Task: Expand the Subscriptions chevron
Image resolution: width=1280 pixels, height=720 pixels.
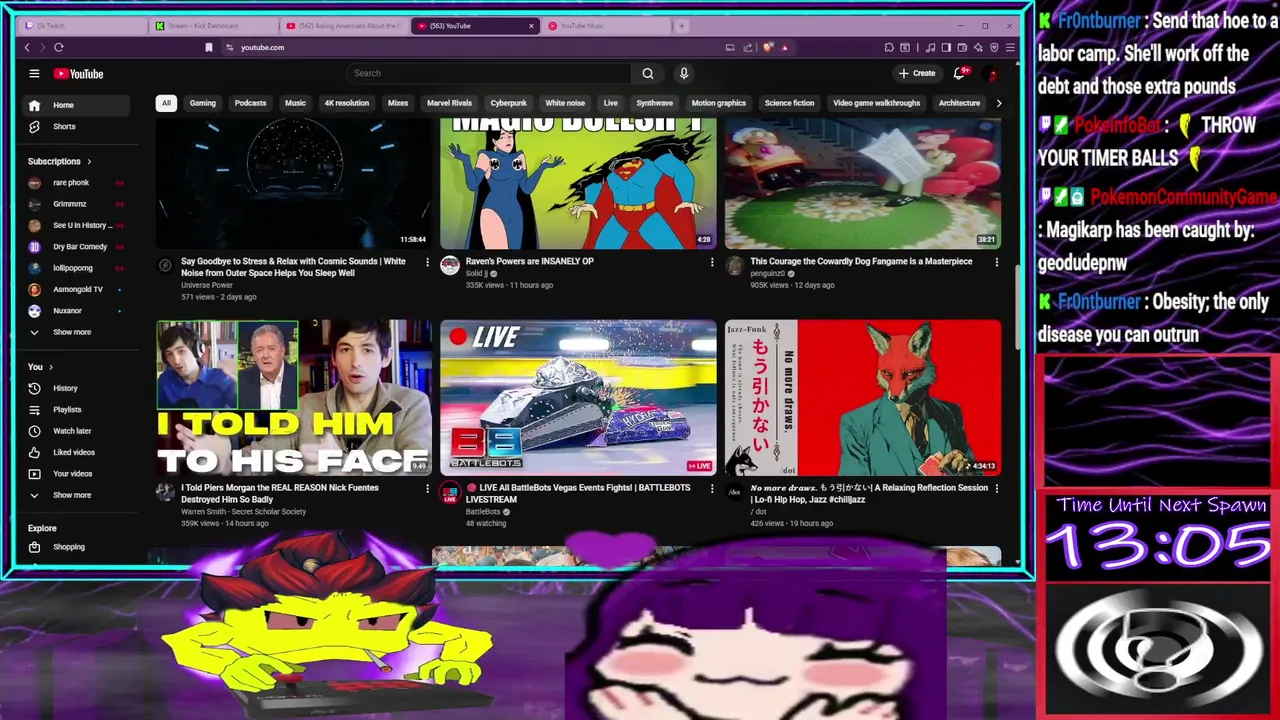Action: [x=89, y=161]
